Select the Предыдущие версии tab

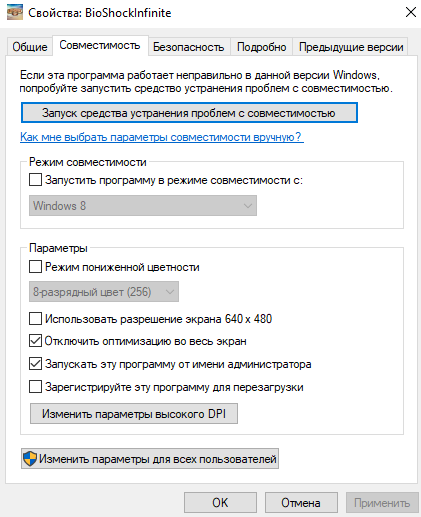[x=351, y=47]
